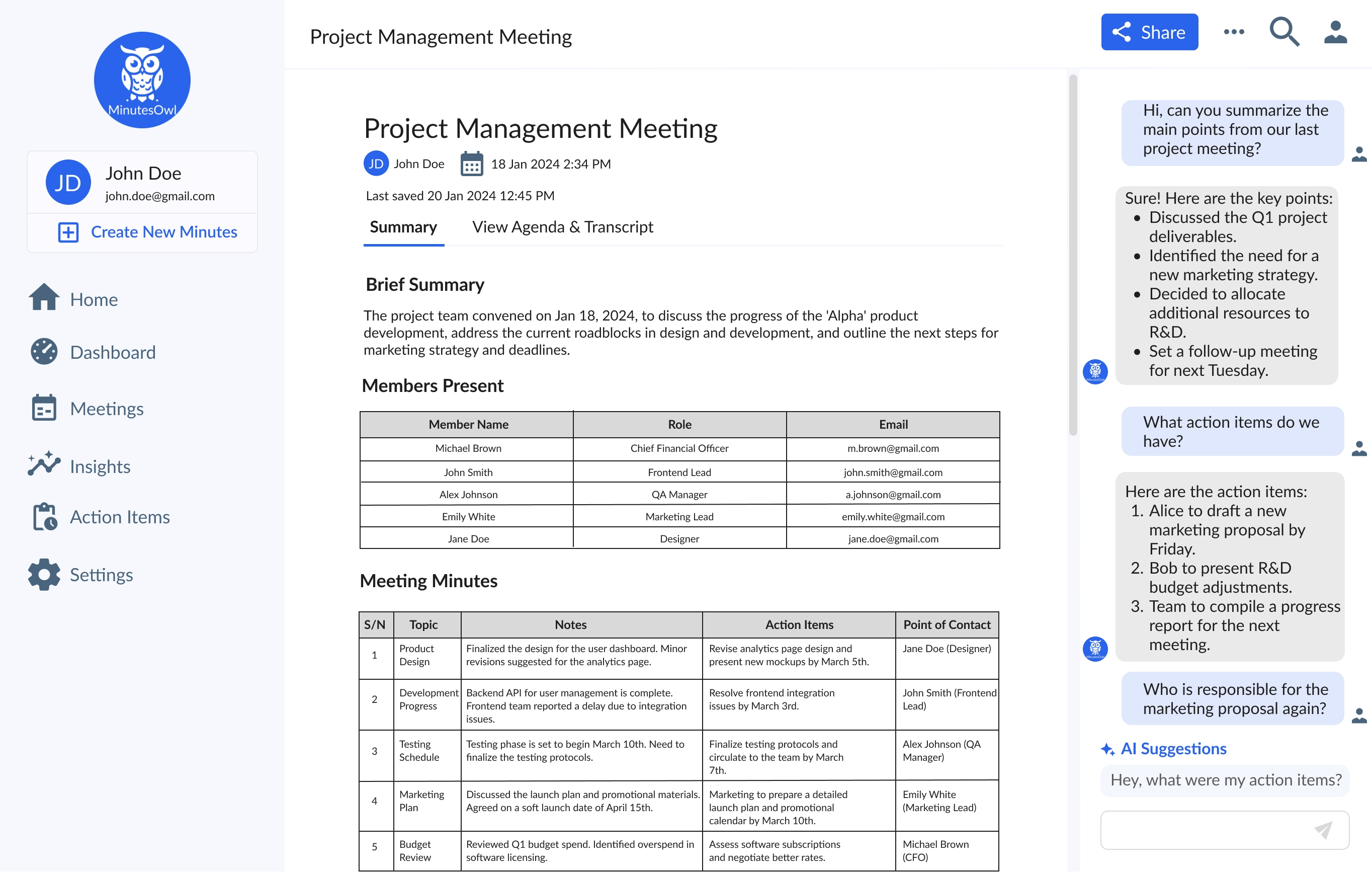Click the document vertical scrollbar
Image resolution: width=1372 pixels, height=872 pixels.
coord(1073,255)
